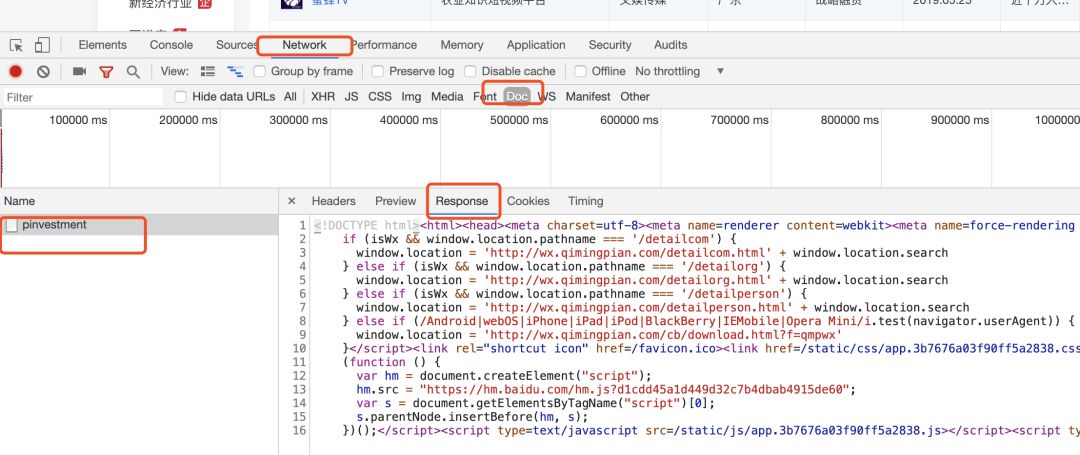The height and width of the screenshot is (455, 1080).
Task: Open the Elements panel tab
Action: click(x=103, y=45)
